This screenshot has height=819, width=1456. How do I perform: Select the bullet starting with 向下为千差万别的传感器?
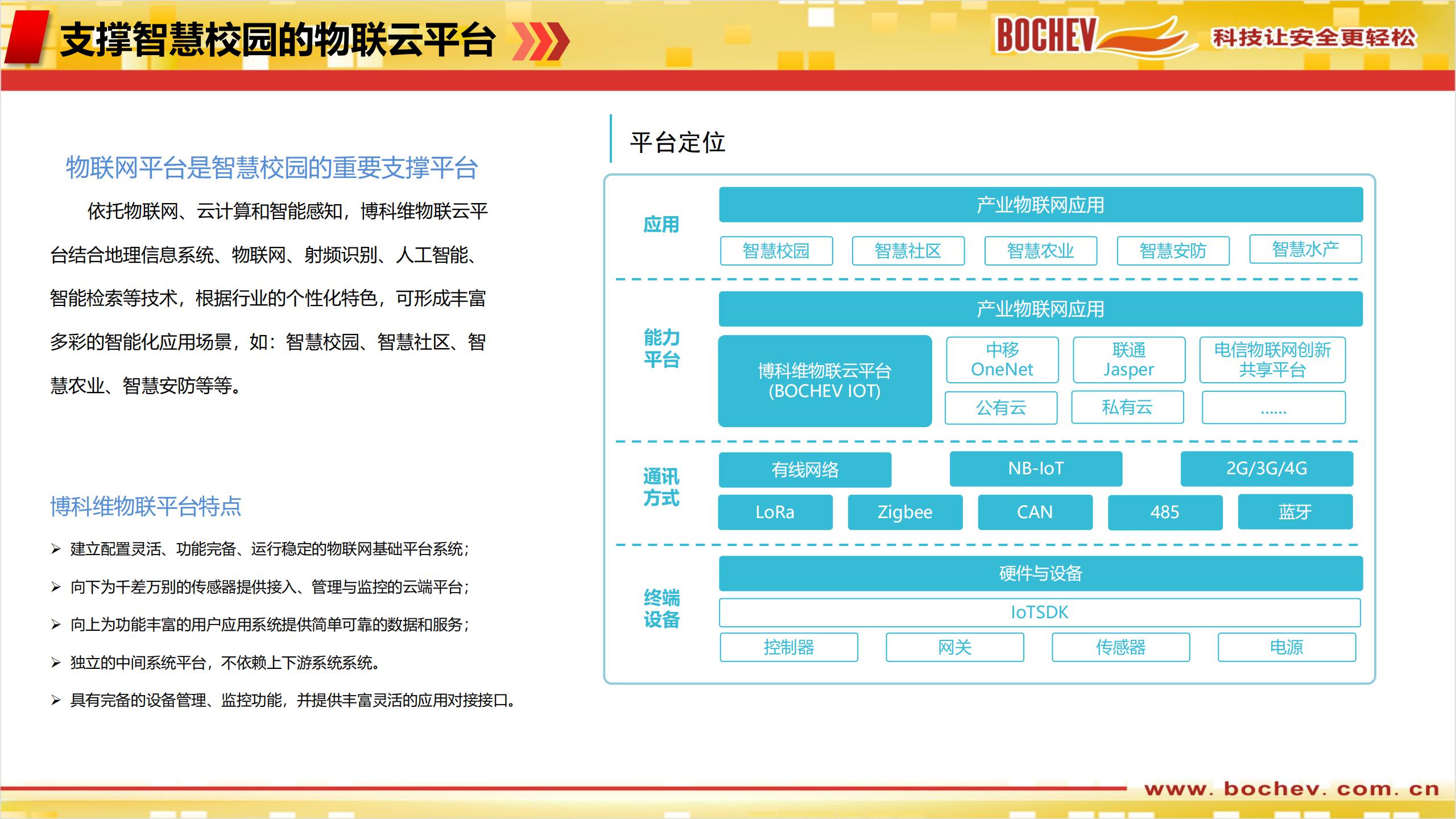tap(260, 587)
